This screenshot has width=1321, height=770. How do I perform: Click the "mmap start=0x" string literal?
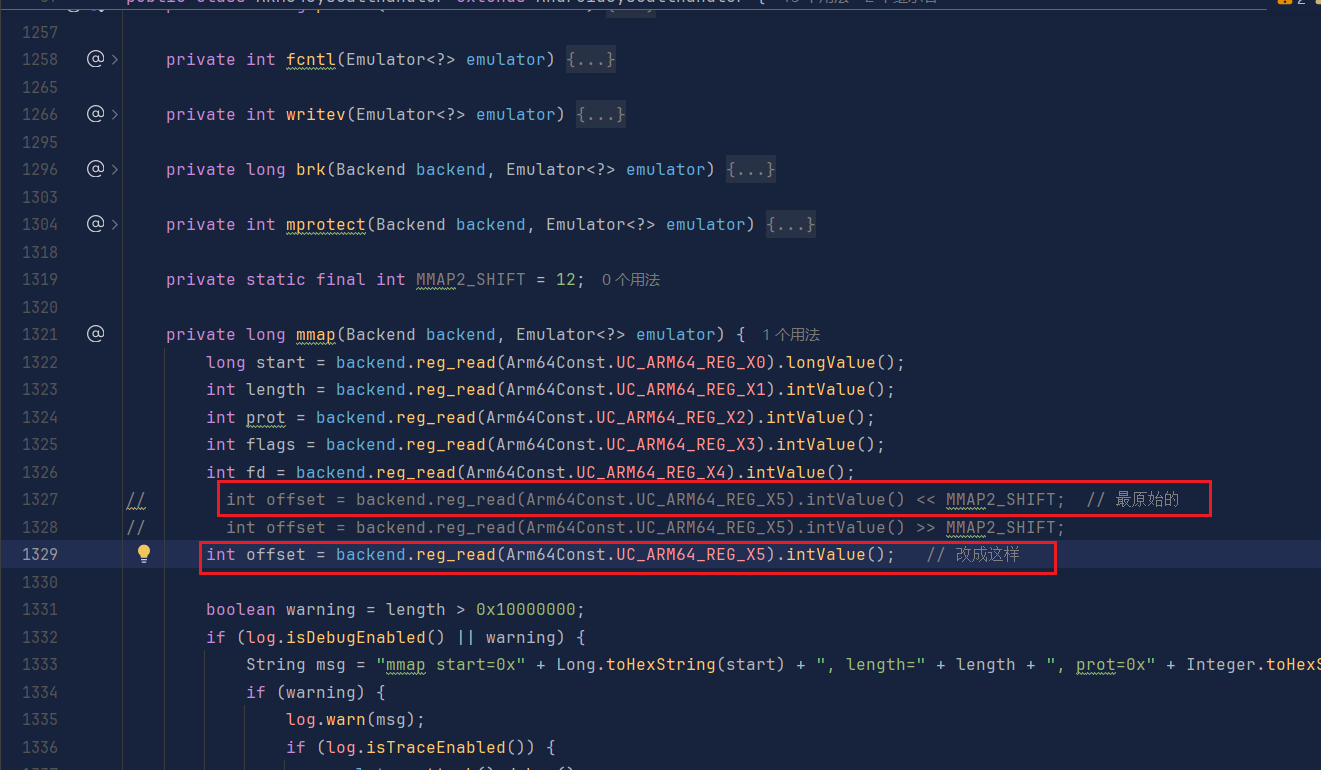451,665
